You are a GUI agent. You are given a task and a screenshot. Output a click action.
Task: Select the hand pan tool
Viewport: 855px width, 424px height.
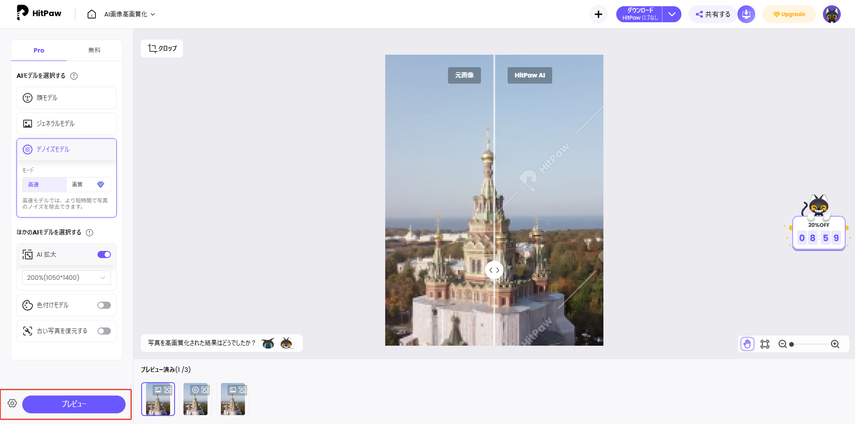[x=747, y=344]
